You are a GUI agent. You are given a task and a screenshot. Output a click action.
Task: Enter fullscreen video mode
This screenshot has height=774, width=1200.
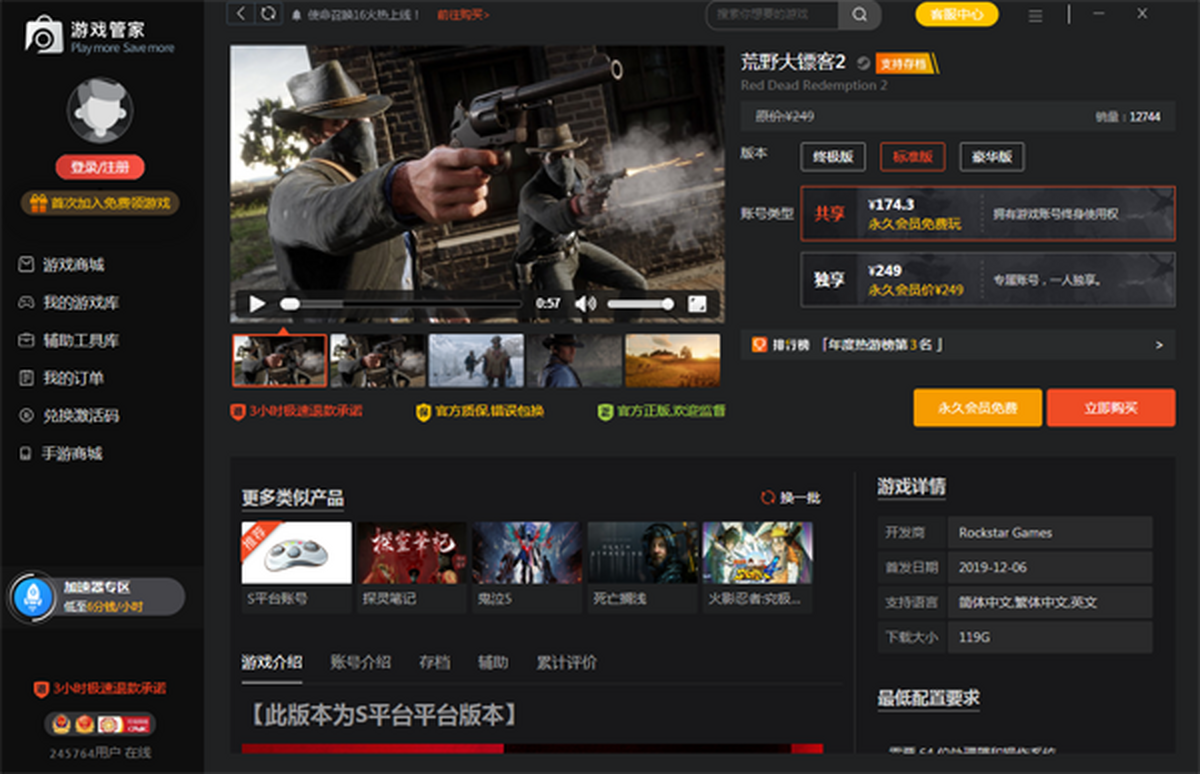pos(697,304)
